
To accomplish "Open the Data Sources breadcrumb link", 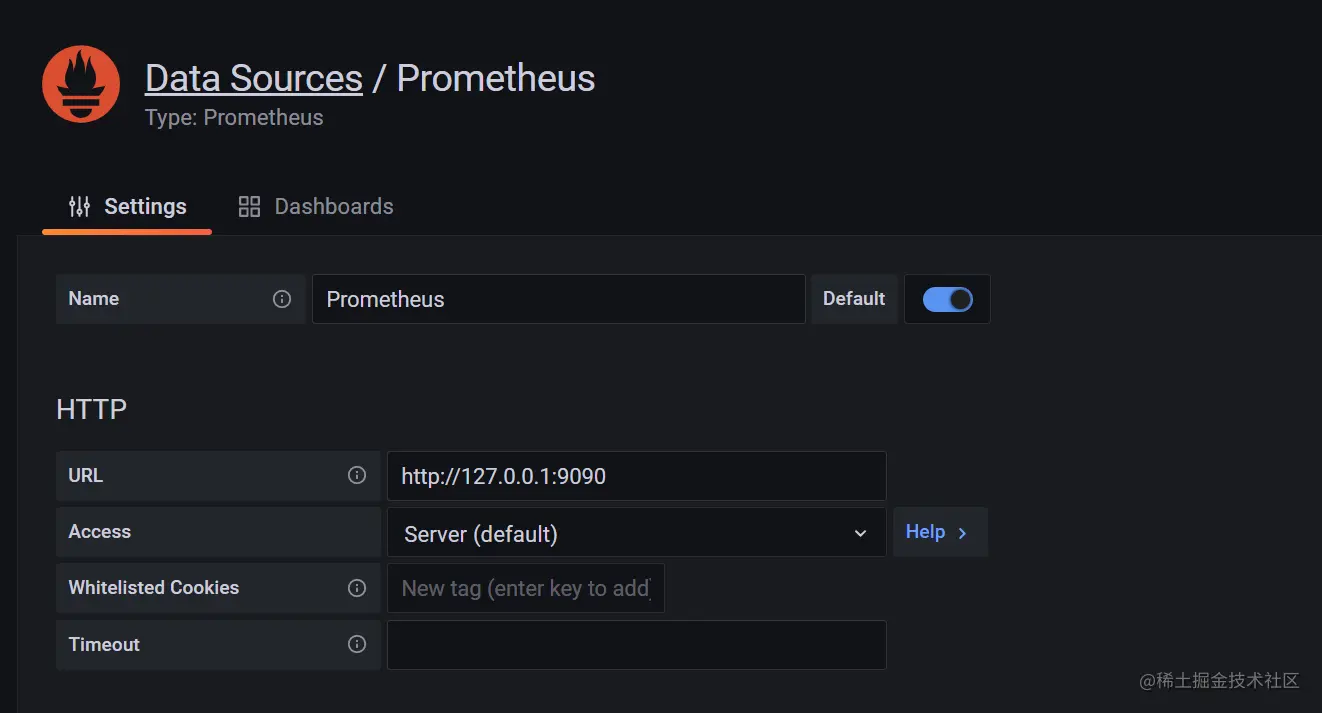I will (253, 78).
